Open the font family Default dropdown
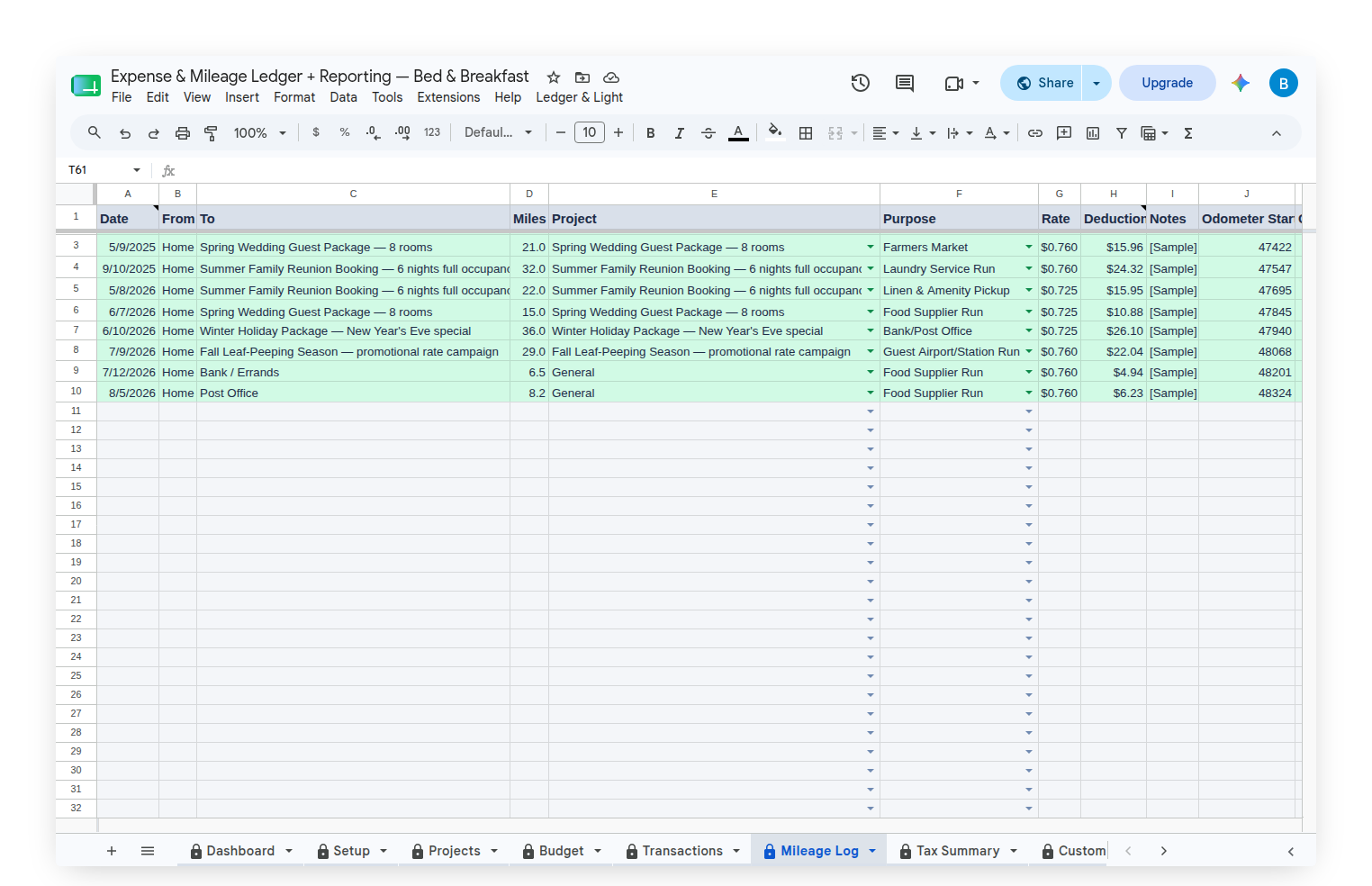Viewport: 1372px width, 886px height. click(498, 132)
